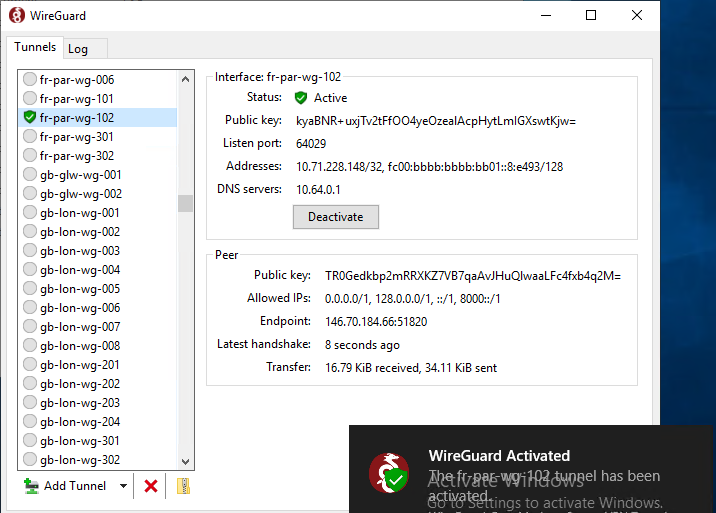Click the latest handshake value

(x=362, y=345)
